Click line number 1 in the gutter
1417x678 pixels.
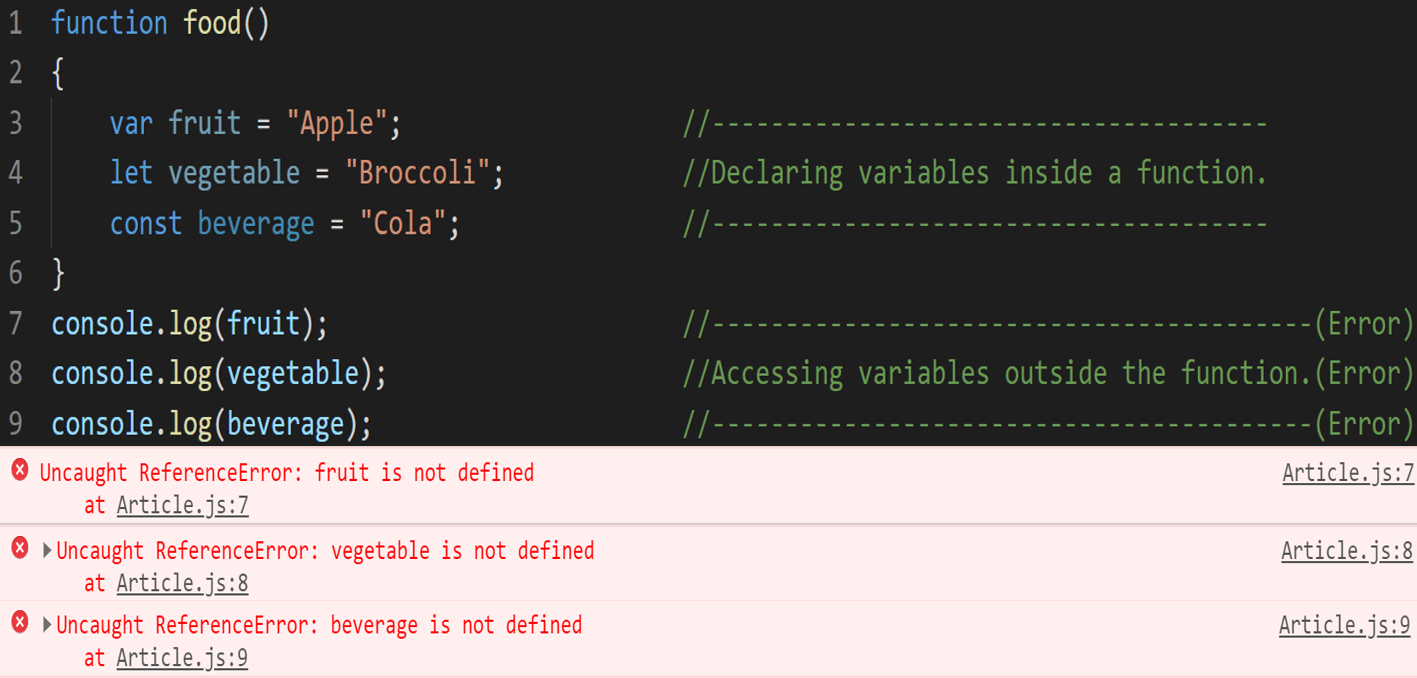point(15,23)
